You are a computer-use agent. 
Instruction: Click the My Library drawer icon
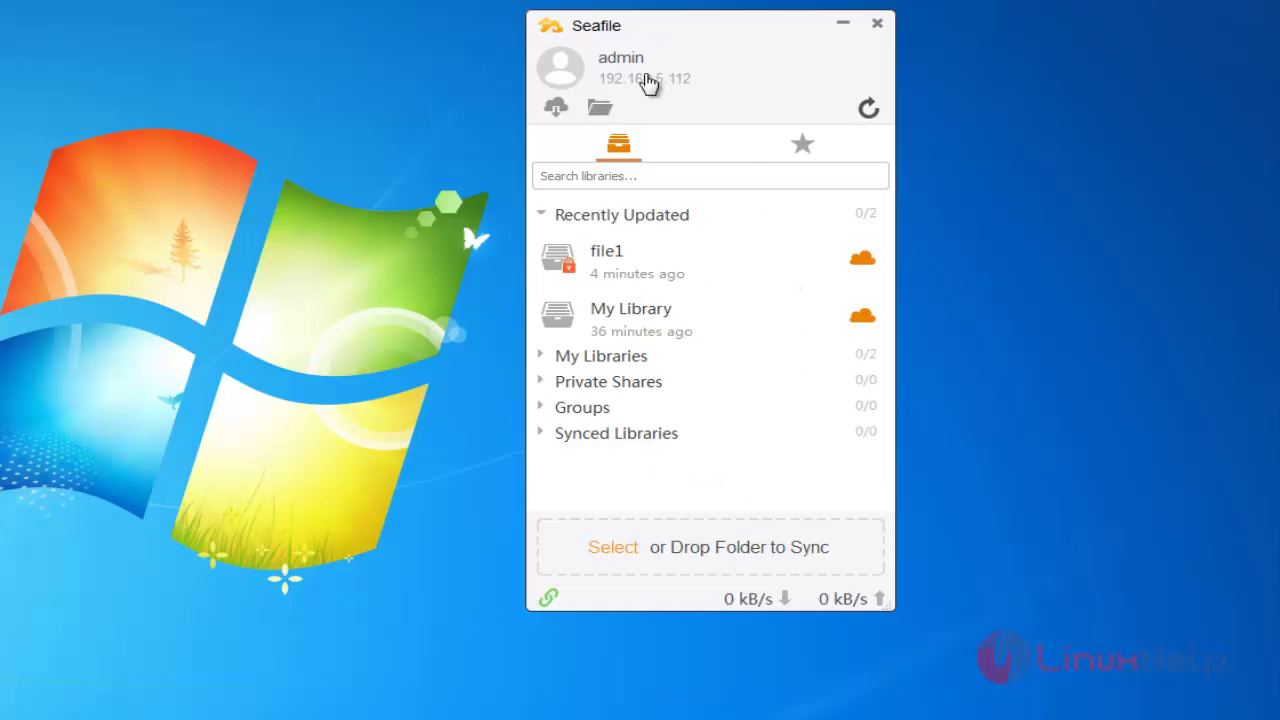coord(557,315)
